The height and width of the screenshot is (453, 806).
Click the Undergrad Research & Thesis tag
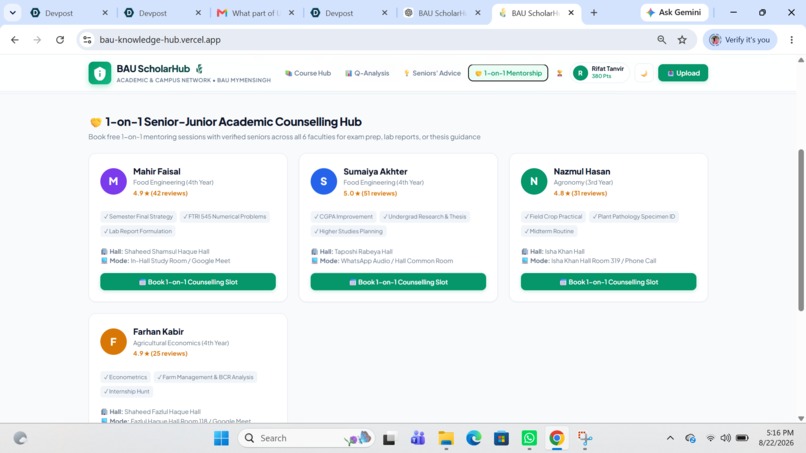tap(425, 216)
